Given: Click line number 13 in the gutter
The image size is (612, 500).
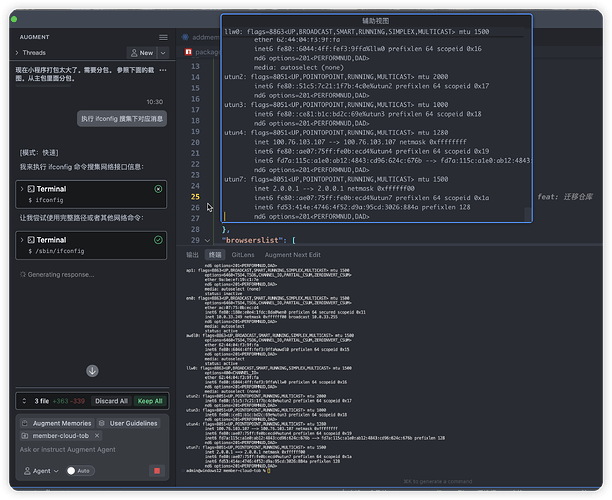Looking at the screenshot, I should pyautogui.click(x=195, y=66).
